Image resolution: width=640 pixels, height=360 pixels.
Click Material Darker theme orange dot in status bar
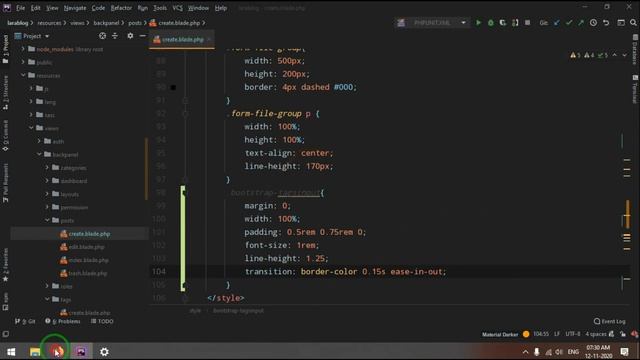(x=526, y=334)
